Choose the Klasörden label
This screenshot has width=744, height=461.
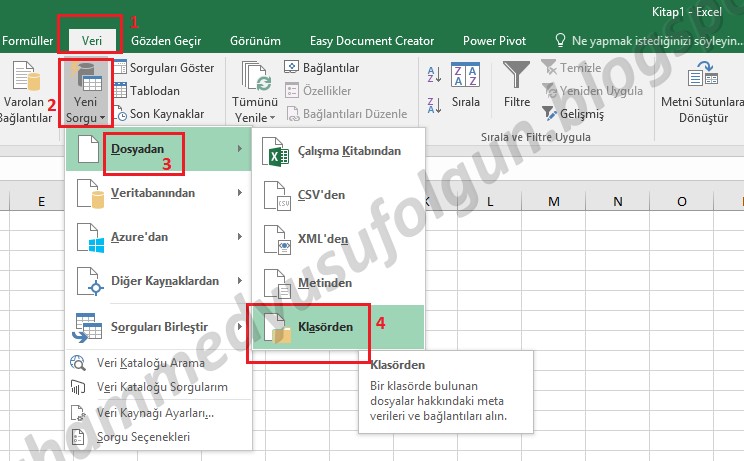pyautogui.click(x=326, y=327)
